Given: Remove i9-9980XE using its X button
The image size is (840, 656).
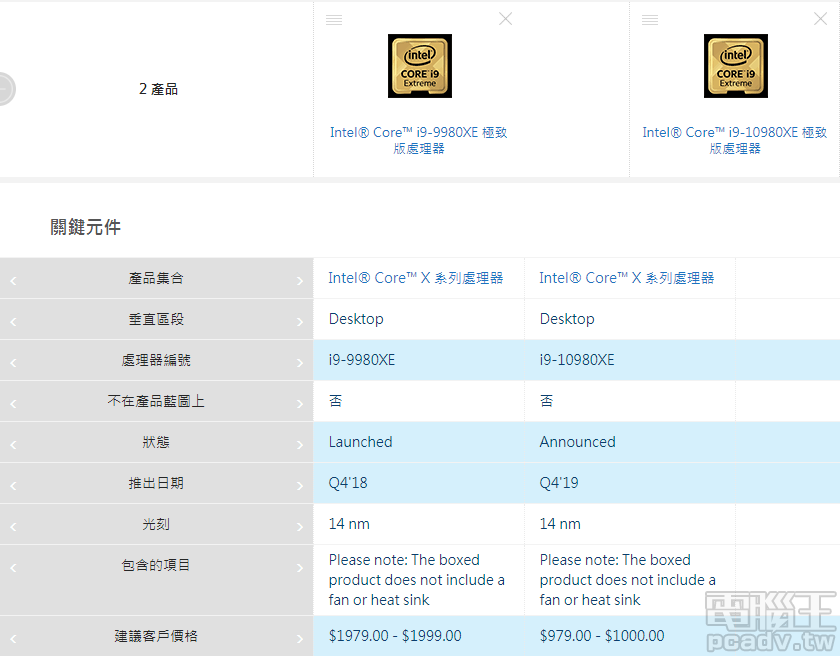Looking at the screenshot, I should coord(505,18).
